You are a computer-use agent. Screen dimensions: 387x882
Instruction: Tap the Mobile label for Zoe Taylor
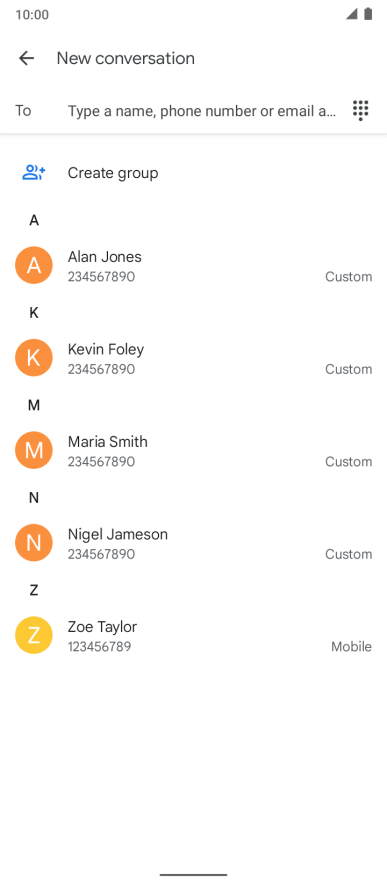pyautogui.click(x=351, y=646)
